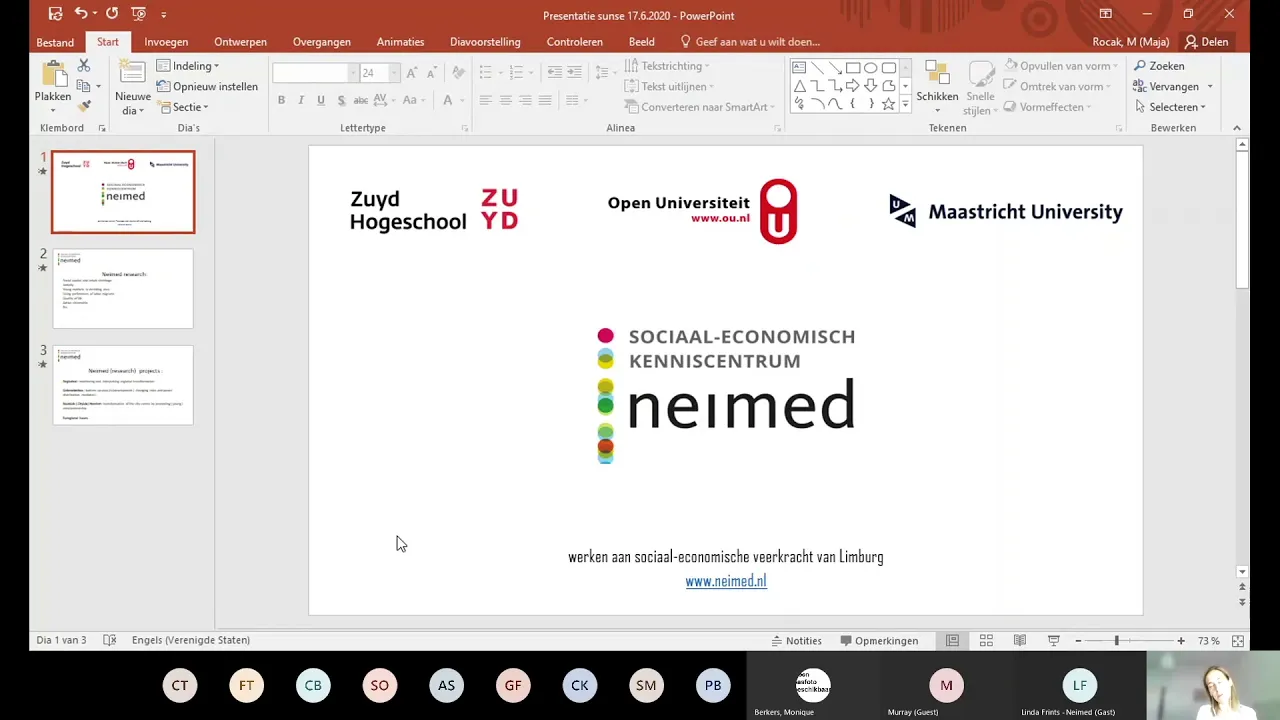Open the Invoegen ribbon tab
The height and width of the screenshot is (720, 1280).
(166, 42)
